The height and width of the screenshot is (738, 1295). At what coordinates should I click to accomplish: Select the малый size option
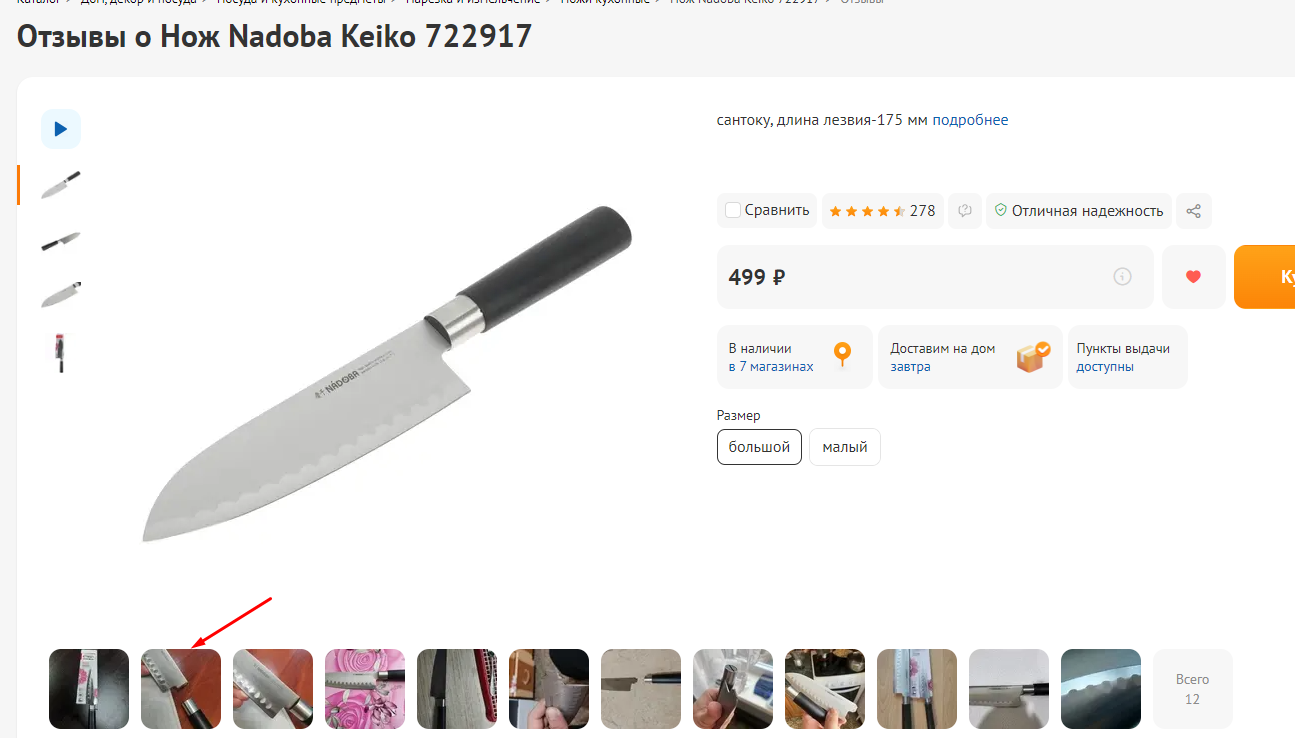pos(845,447)
